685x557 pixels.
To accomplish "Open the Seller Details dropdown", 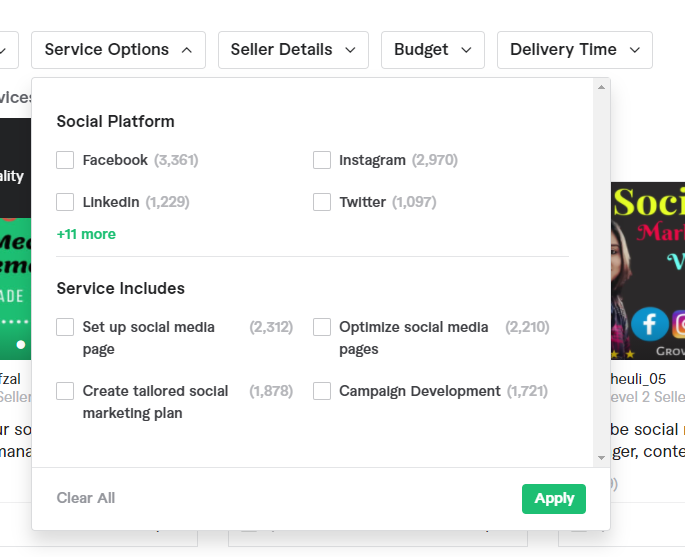I will point(293,50).
